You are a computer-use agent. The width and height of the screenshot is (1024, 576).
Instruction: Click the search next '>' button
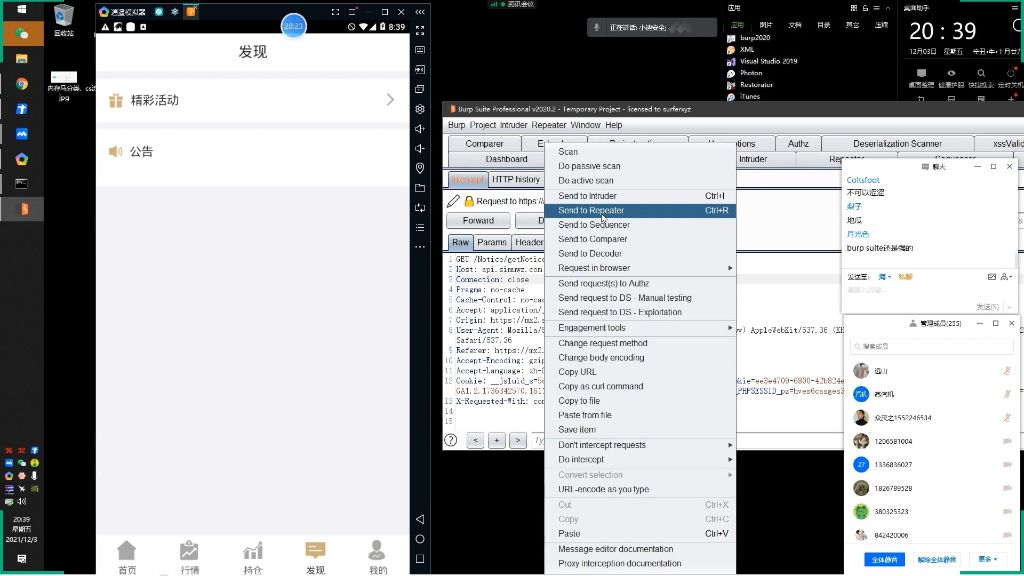pyautogui.click(x=518, y=440)
